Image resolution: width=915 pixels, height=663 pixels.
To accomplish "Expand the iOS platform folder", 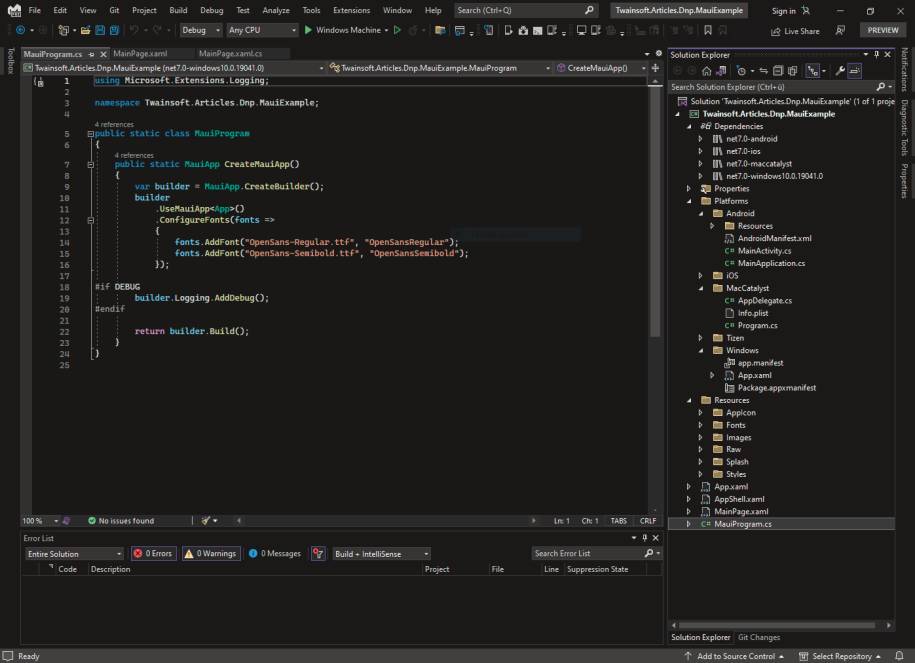I will pos(700,275).
